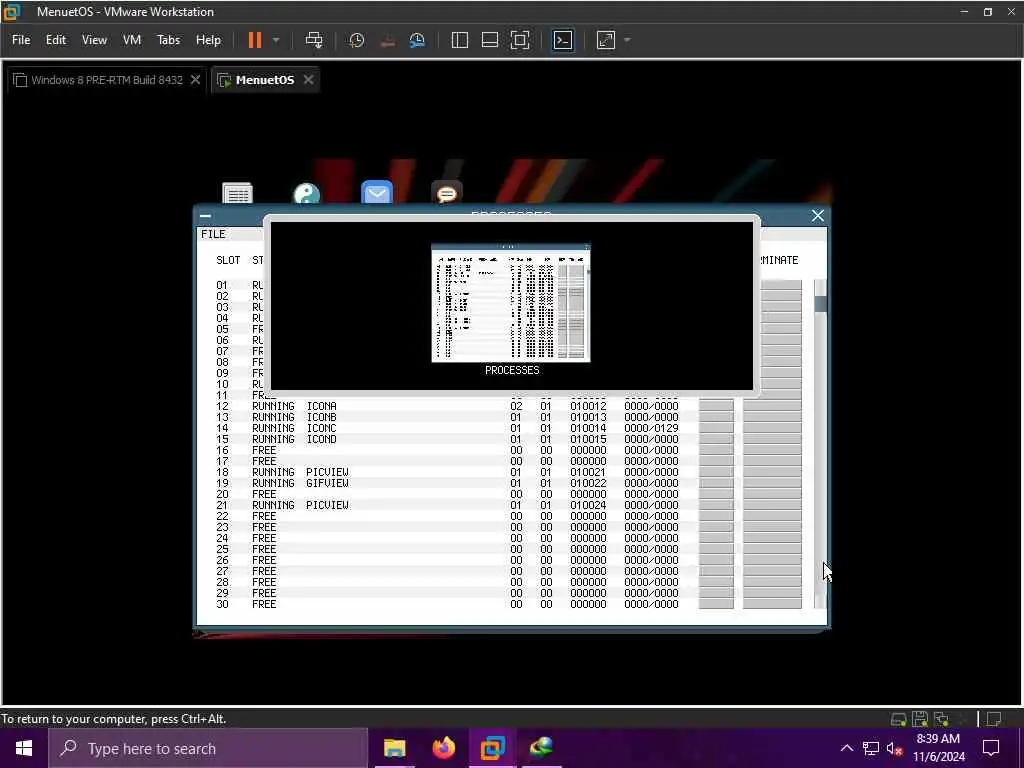Viewport: 1024px width, 768px height.
Task: Click the ICONA process name in slot 12
Action: point(321,406)
